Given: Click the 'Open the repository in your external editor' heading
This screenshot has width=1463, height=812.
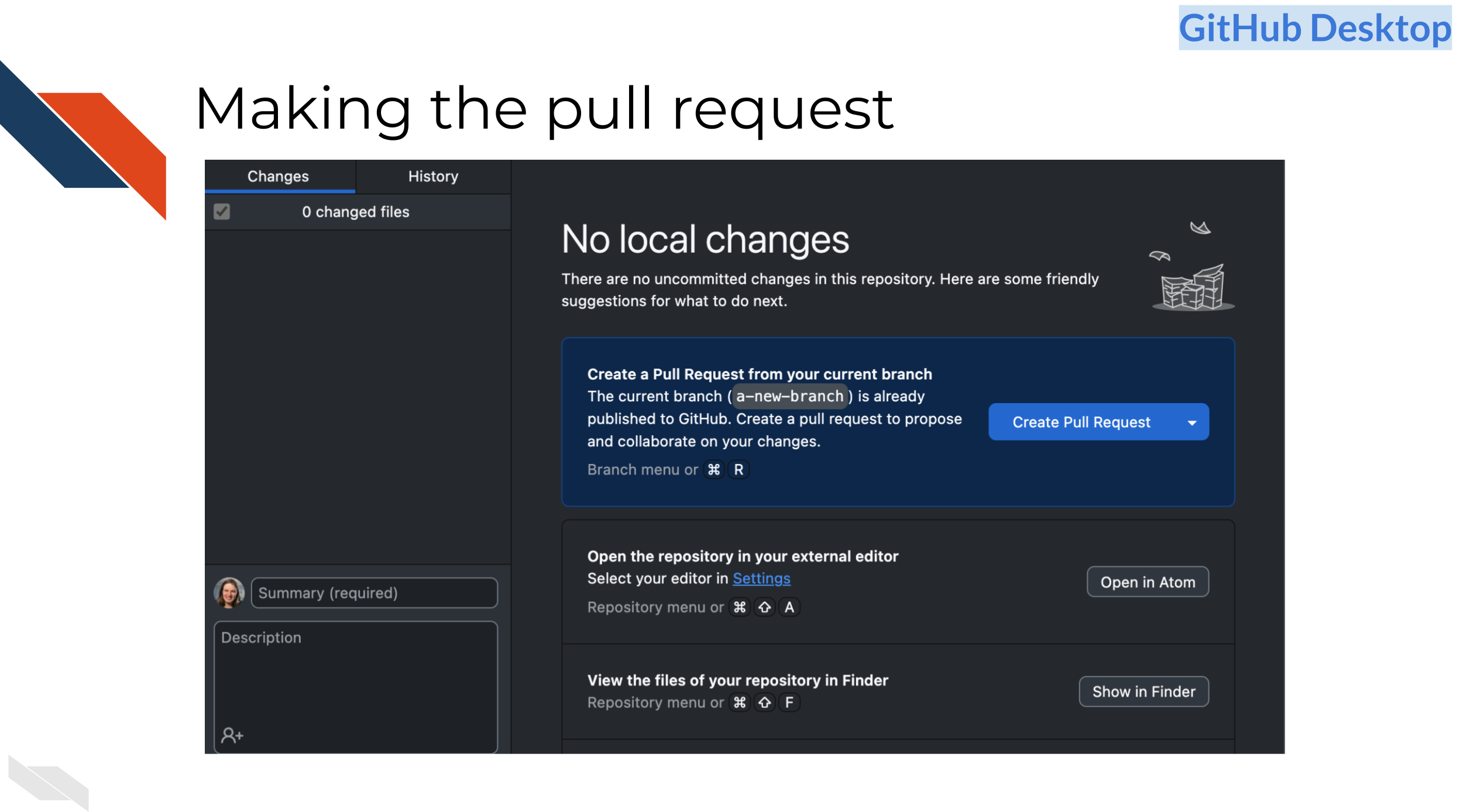Looking at the screenshot, I should pyautogui.click(x=743, y=556).
